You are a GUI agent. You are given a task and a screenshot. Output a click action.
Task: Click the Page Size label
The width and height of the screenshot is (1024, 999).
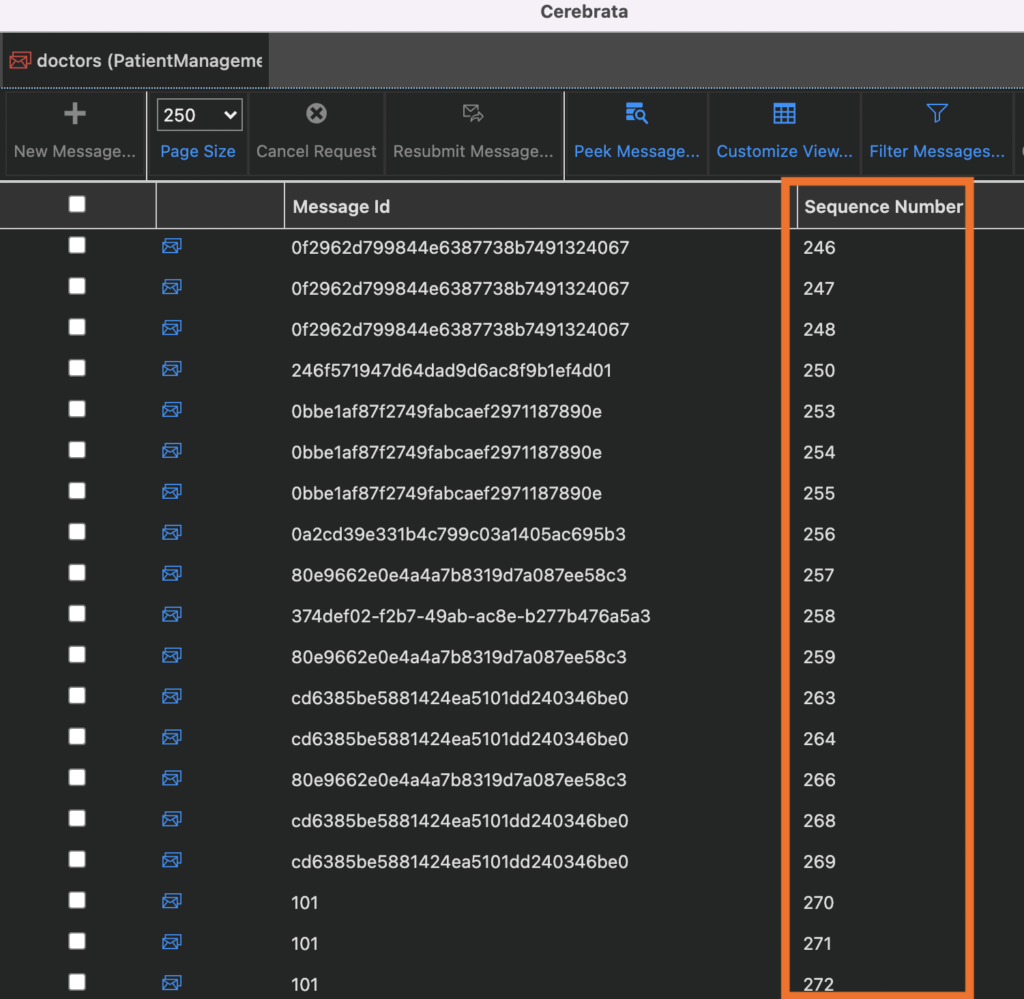[x=198, y=151]
